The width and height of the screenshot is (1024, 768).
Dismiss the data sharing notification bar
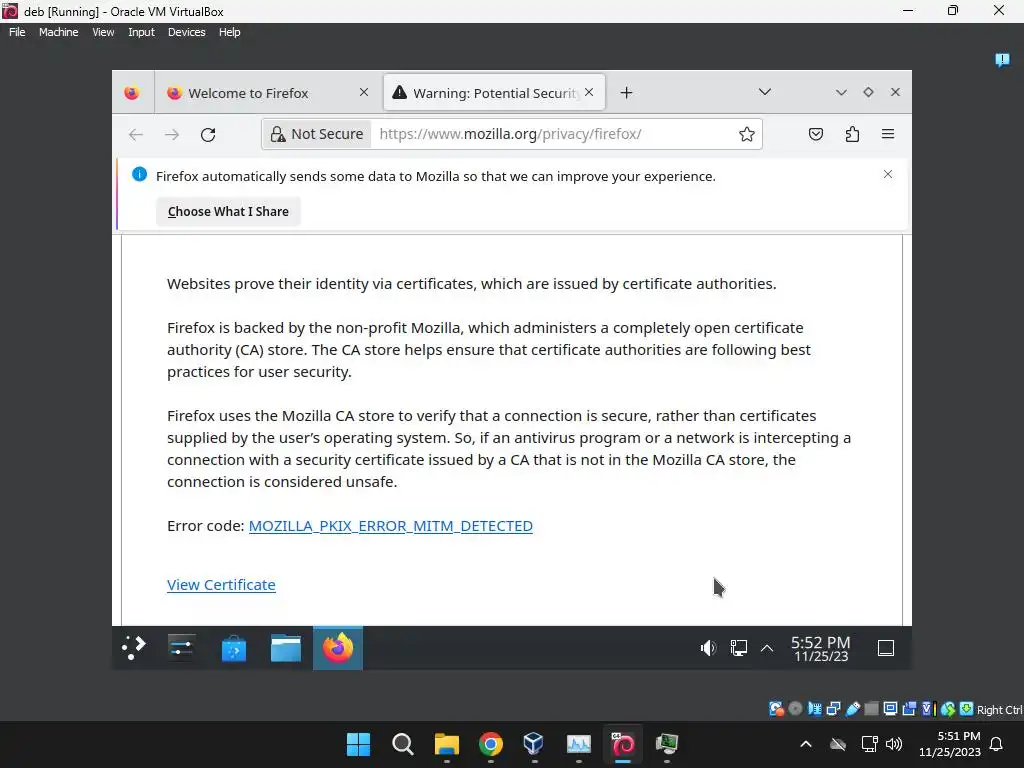click(888, 174)
